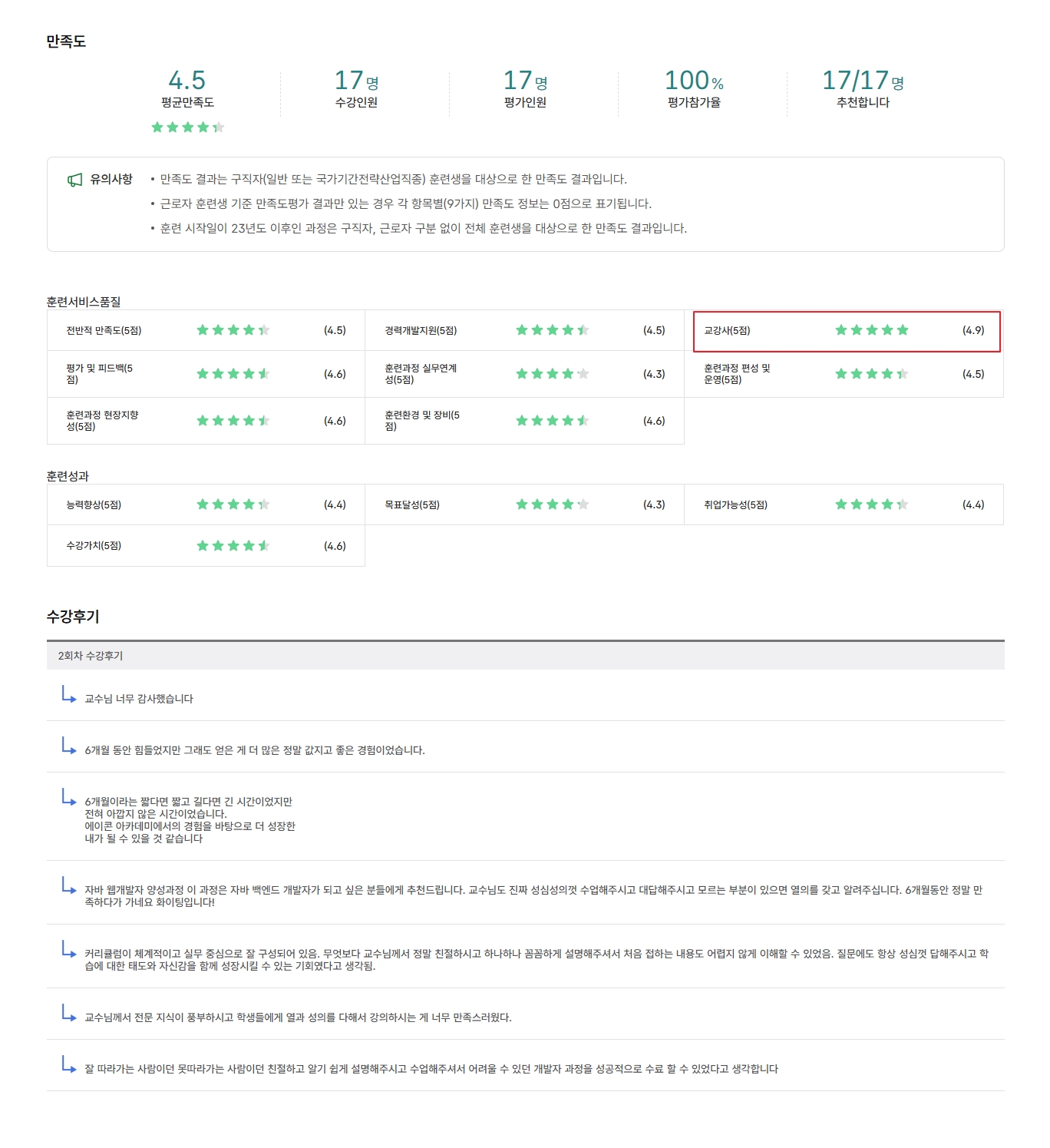Click the notice line starting '근로자 훈련생 기준'

tap(405, 203)
